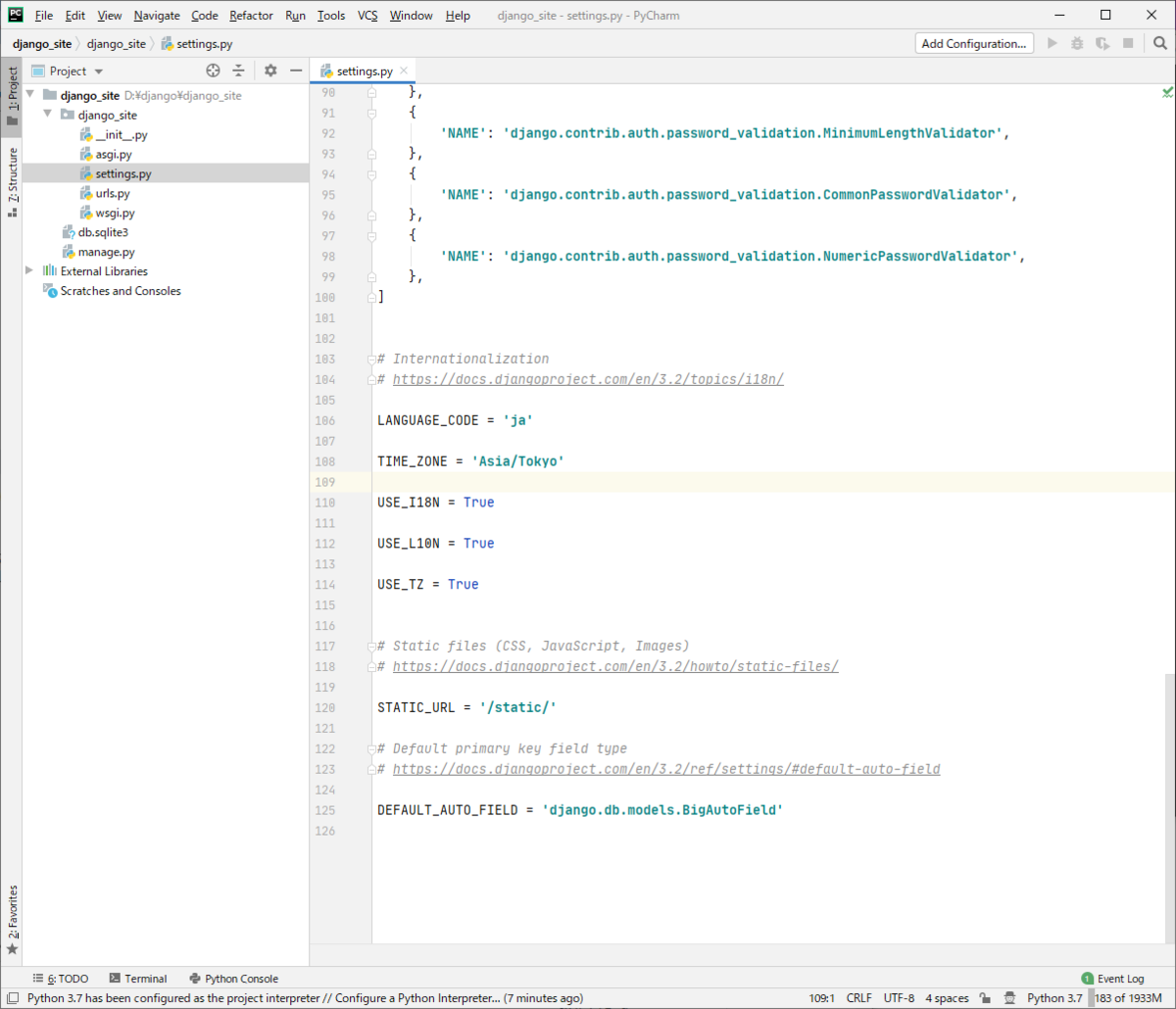Open the Tools menu
The height and width of the screenshot is (1009, 1176).
331,16
